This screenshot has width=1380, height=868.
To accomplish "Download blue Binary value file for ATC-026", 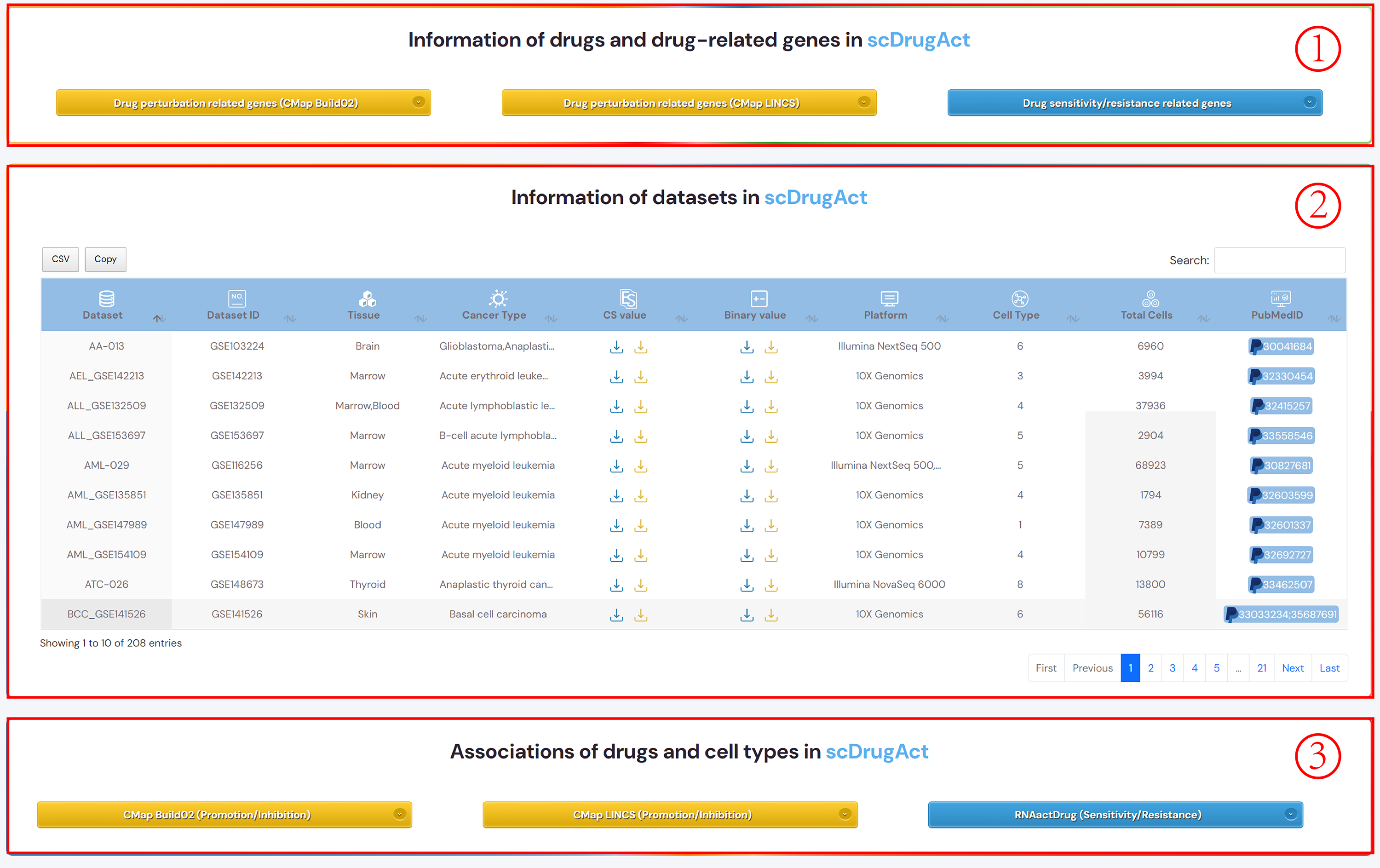I will (x=746, y=585).
